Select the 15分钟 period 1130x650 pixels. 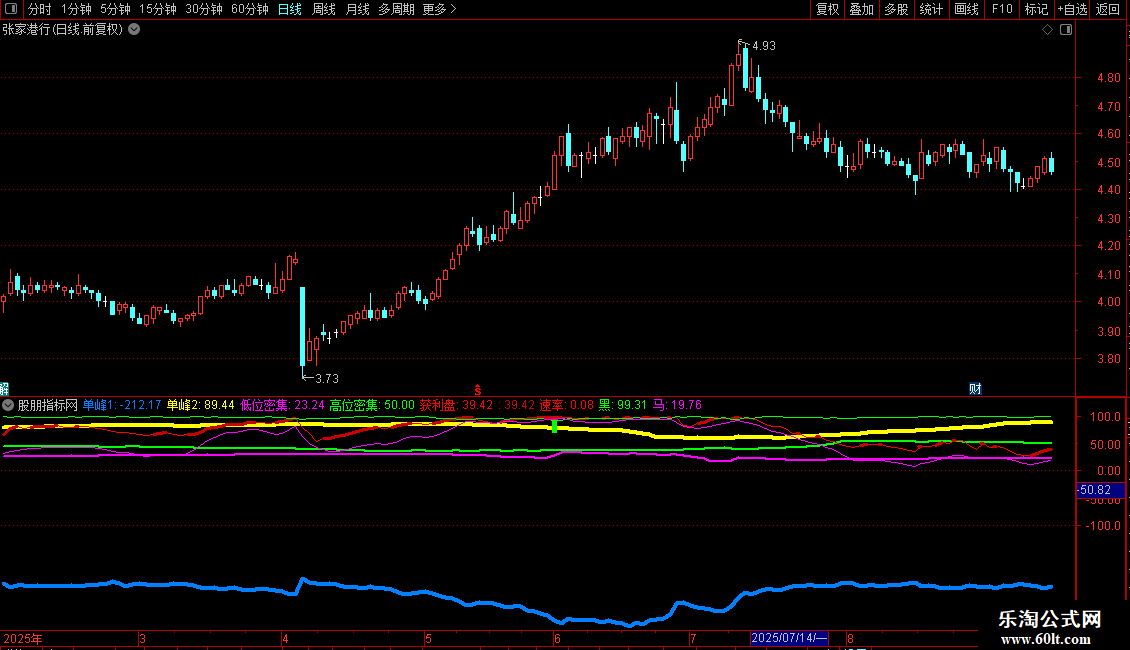coord(158,9)
